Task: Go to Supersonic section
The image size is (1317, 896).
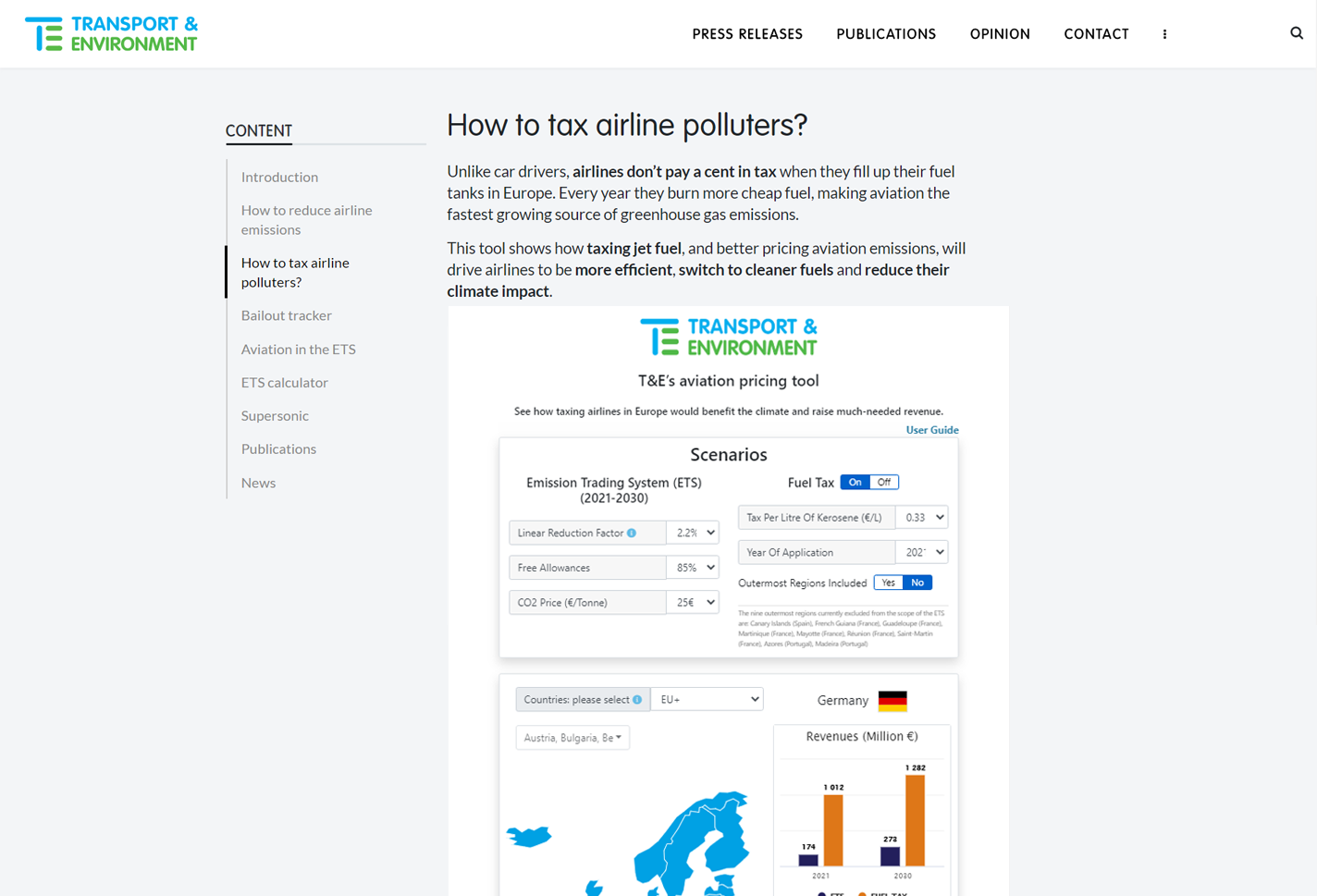Action: (275, 415)
